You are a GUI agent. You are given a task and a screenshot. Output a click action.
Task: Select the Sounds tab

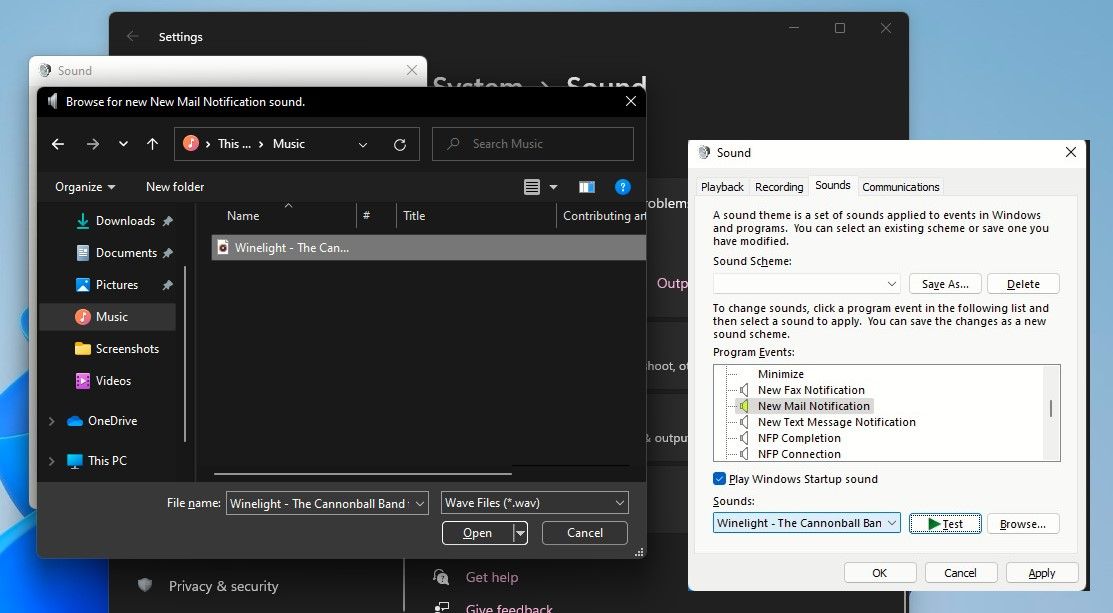click(833, 185)
